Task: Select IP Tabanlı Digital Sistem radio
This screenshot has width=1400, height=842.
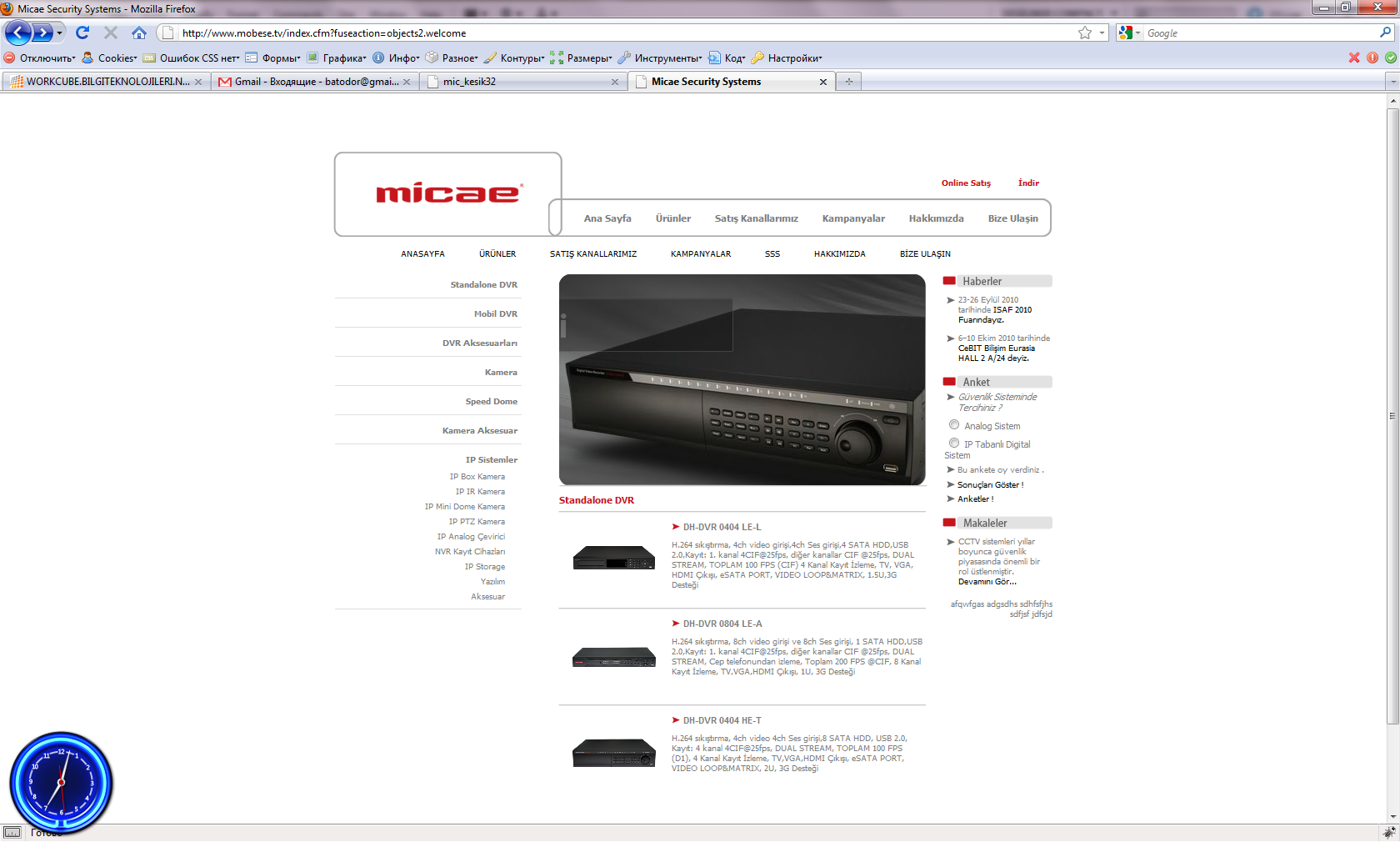Action: point(954,444)
